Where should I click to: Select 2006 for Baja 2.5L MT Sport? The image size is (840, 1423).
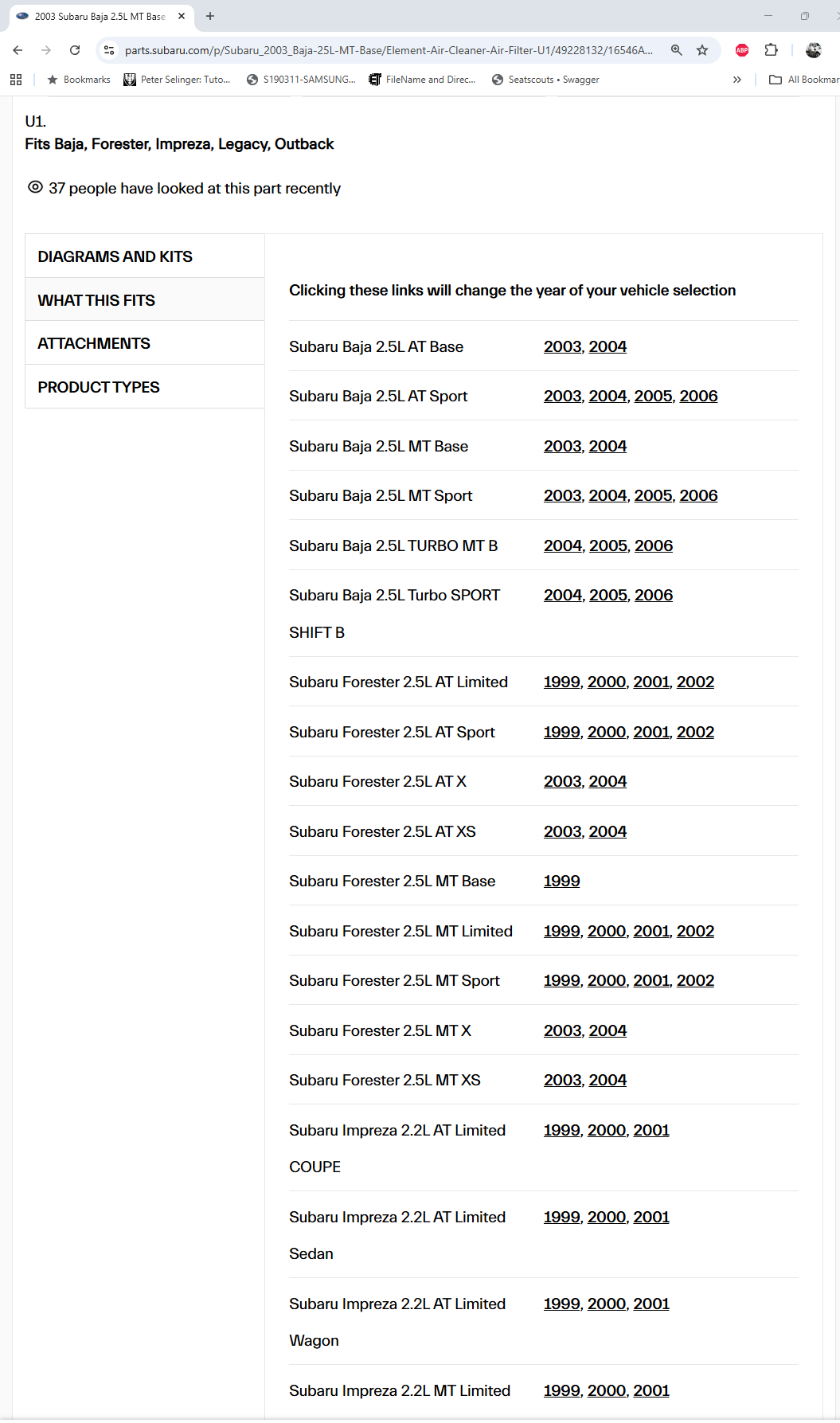(698, 495)
